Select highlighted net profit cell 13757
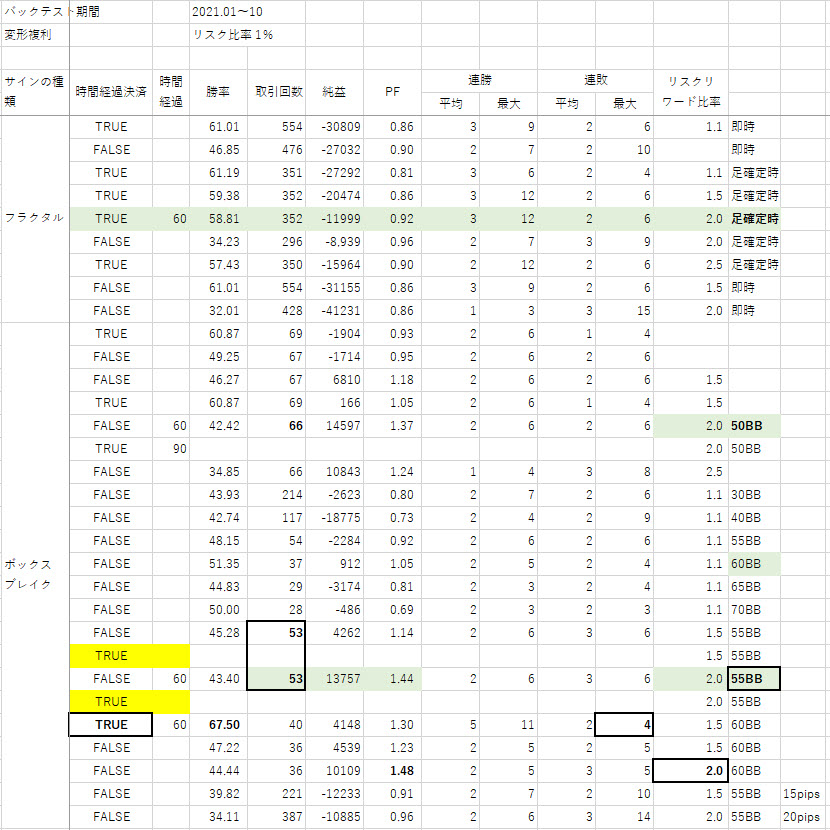This screenshot has height=830, width=830. click(335, 679)
